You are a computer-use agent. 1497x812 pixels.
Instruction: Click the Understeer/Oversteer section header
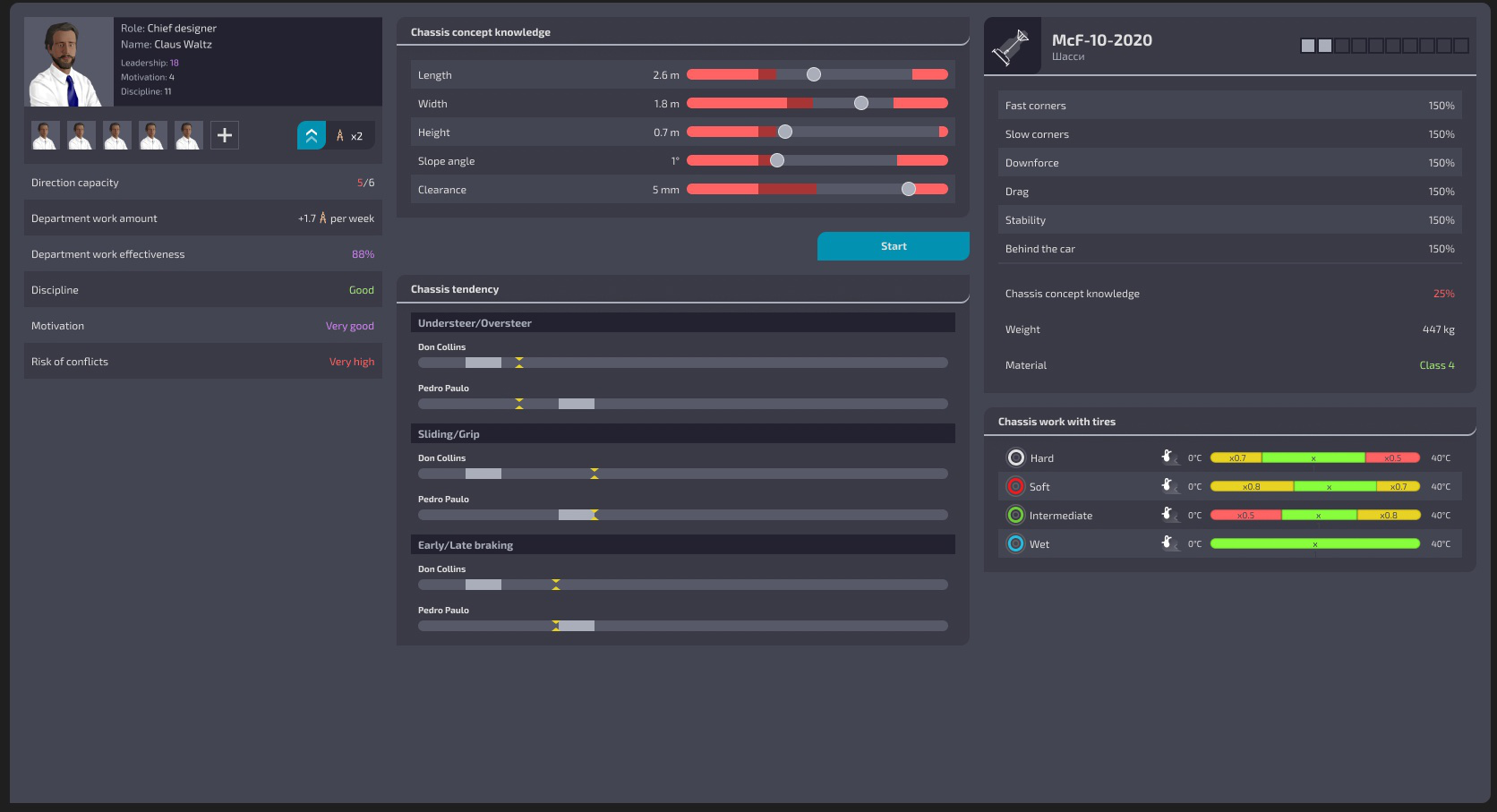point(683,322)
